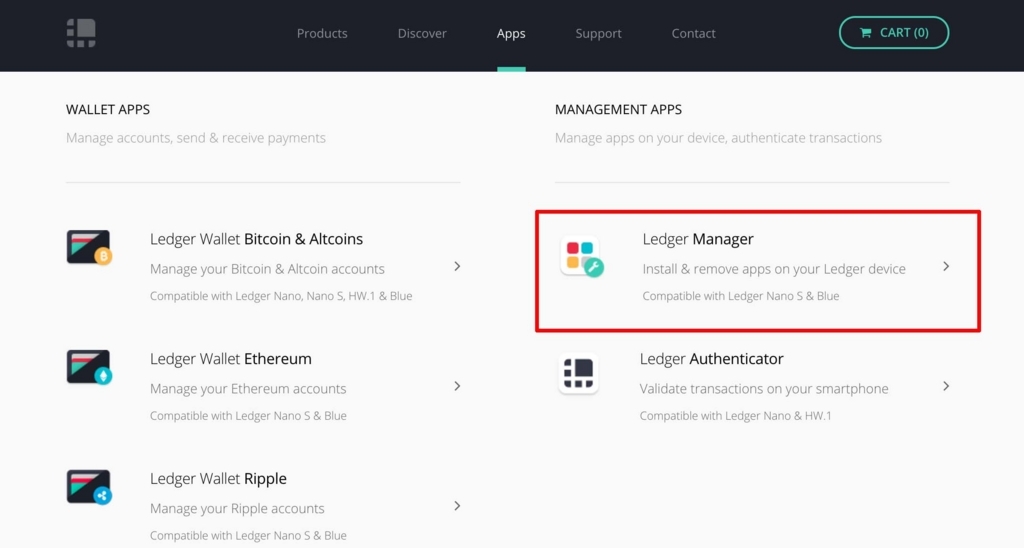Click 'Manage accounts, send & receive payments' subtitle
This screenshot has height=548, width=1024.
coord(196,138)
